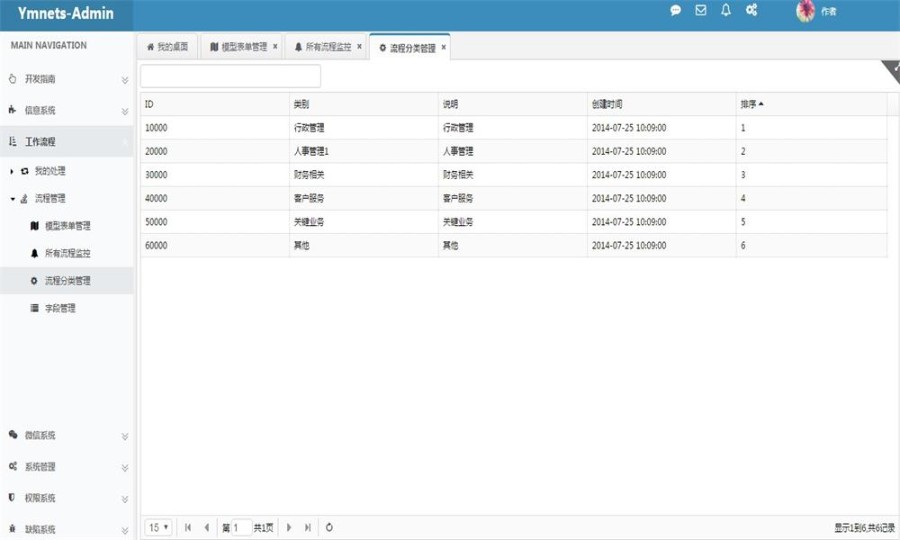Go to the first page

tap(188, 527)
